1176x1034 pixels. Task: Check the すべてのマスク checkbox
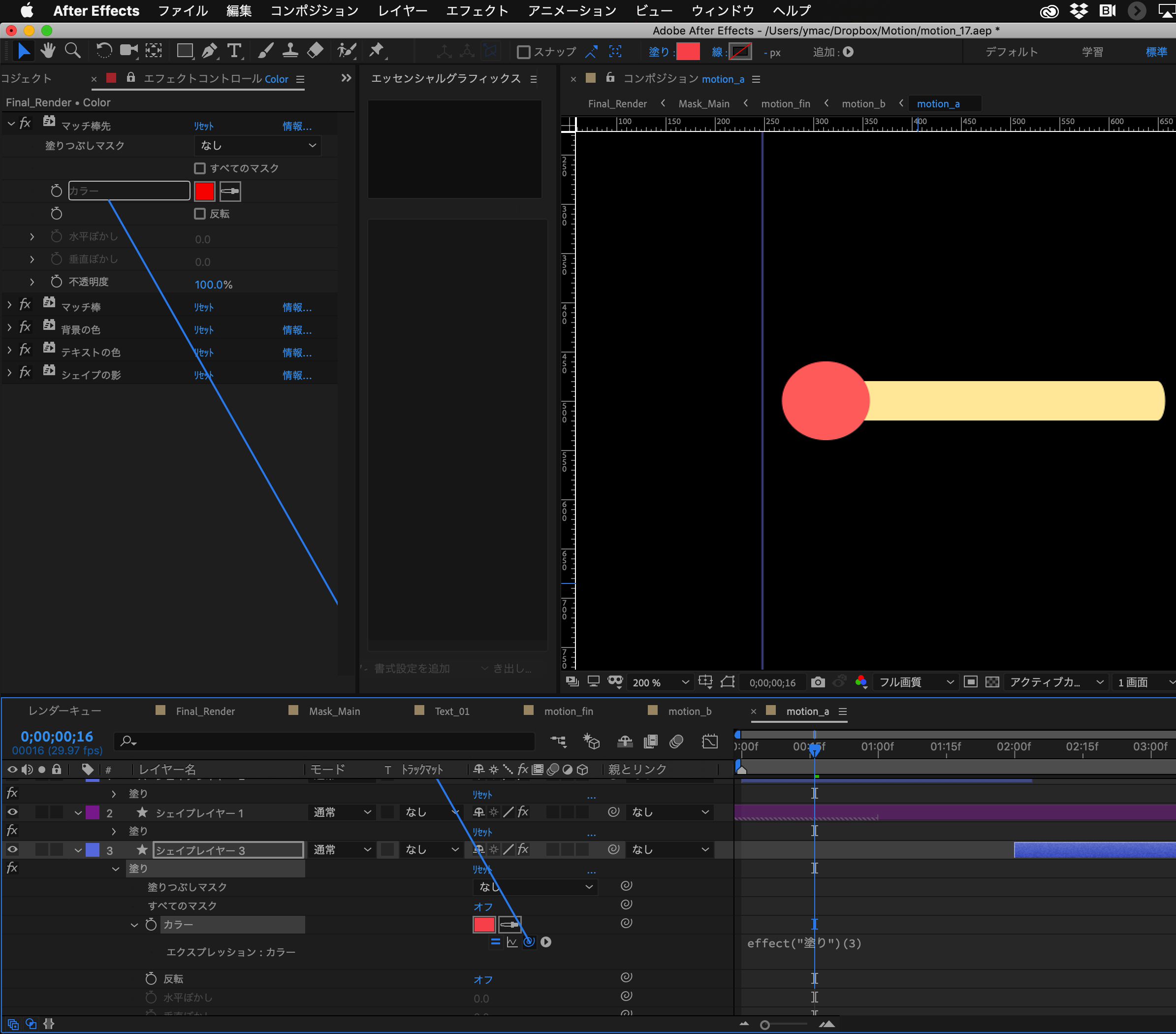click(x=200, y=168)
